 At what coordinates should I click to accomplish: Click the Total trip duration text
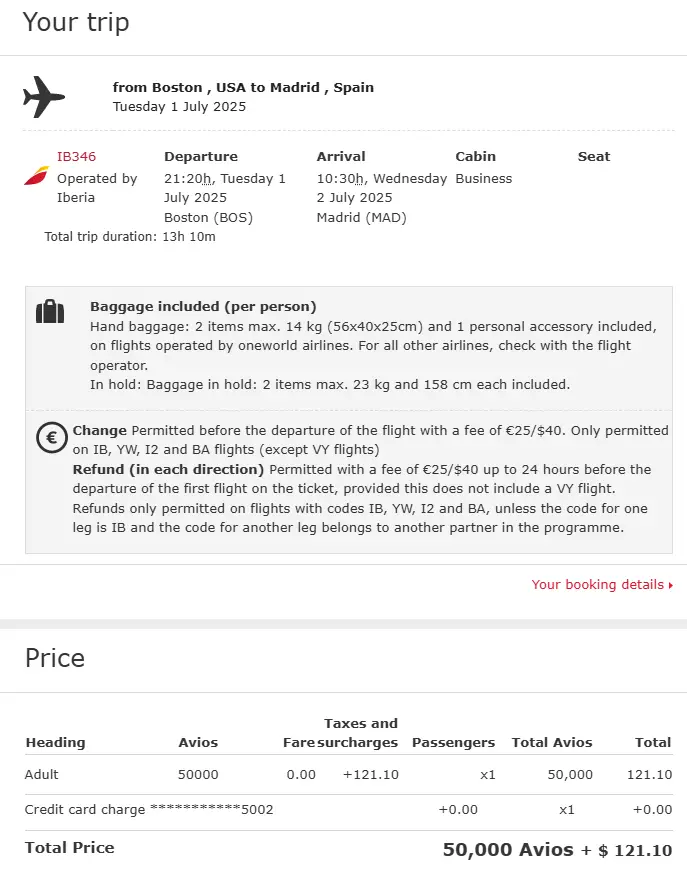[130, 237]
